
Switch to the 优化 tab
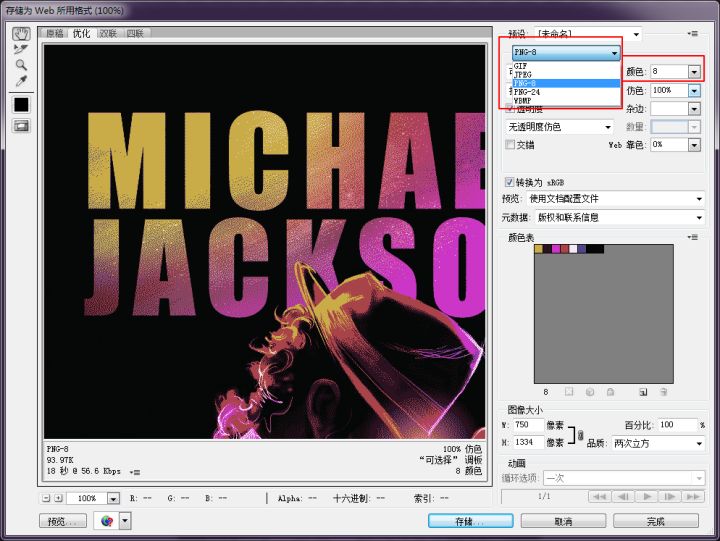[81, 33]
